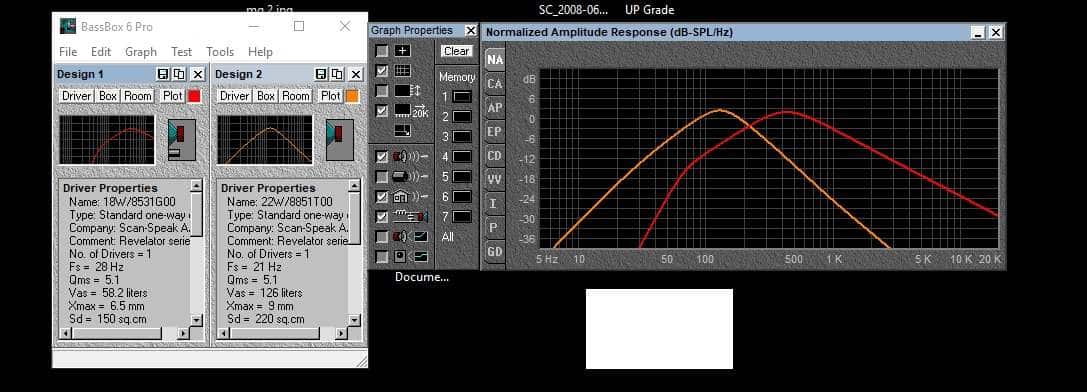The height and width of the screenshot is (392, 1087).
Task: Toggle the 20K frequency range checkbox
Action: tap(381, 110)
